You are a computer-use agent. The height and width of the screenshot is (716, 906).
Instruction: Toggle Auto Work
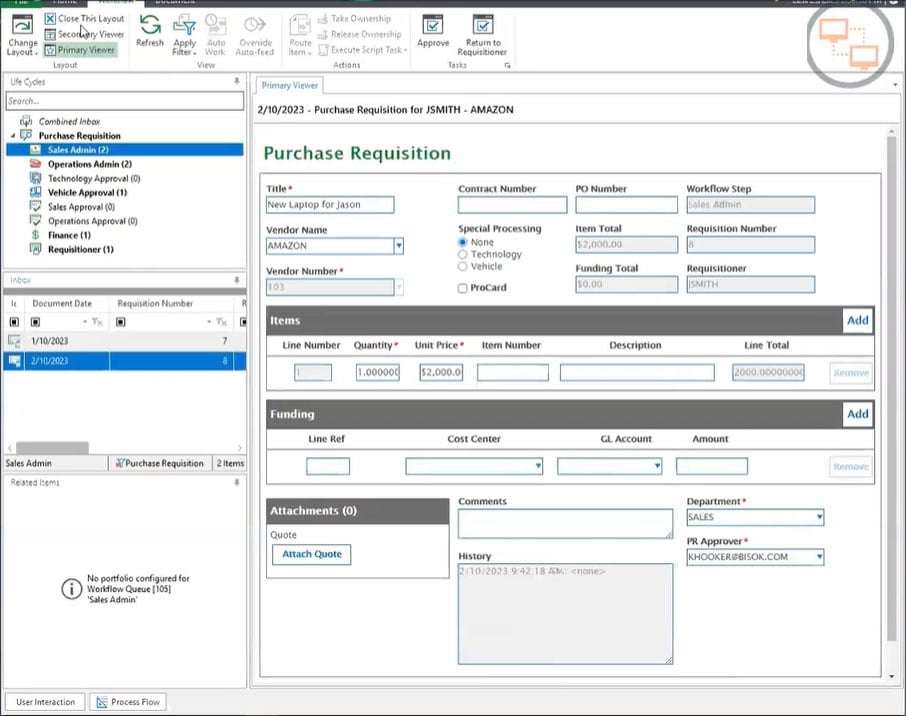click(x=216, y=35)
